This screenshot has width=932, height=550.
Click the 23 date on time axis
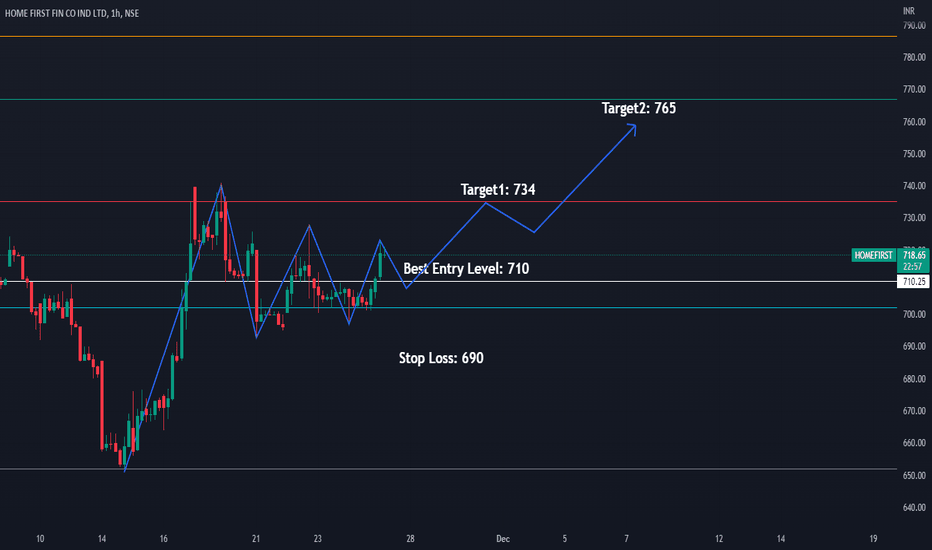coord(317,539)
